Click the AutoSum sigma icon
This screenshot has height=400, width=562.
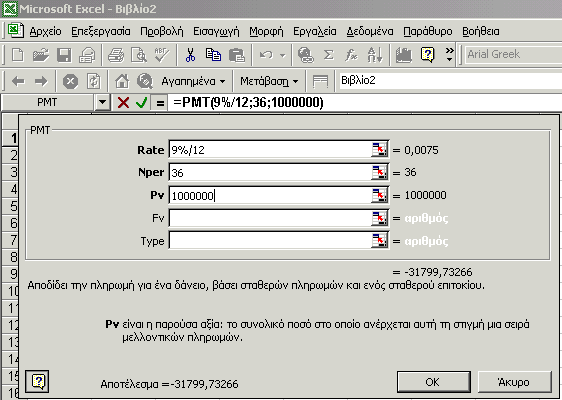pyautogui.click(x=328, y=55)
